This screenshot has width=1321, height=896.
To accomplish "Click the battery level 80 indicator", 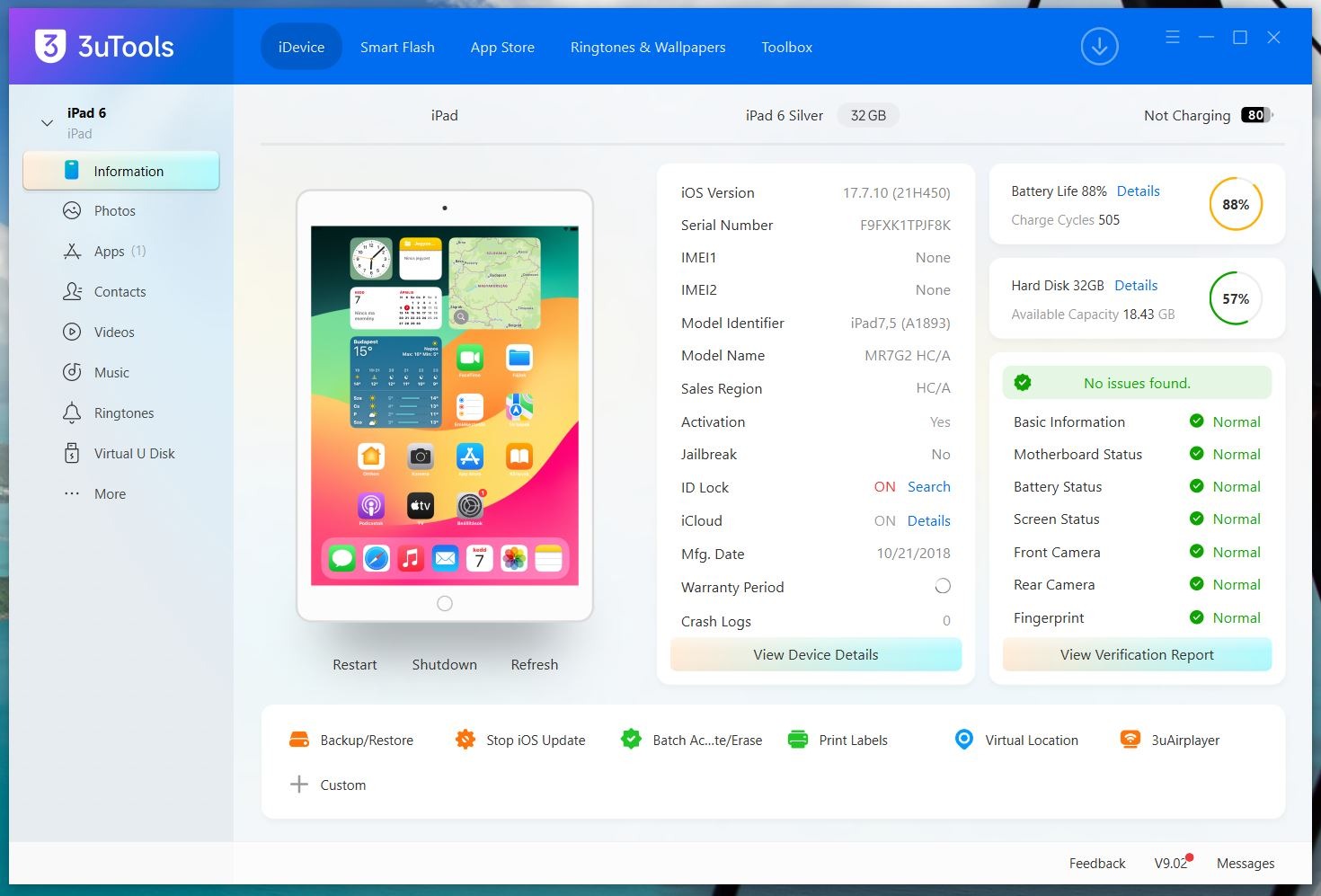I will pos(1257,115).
